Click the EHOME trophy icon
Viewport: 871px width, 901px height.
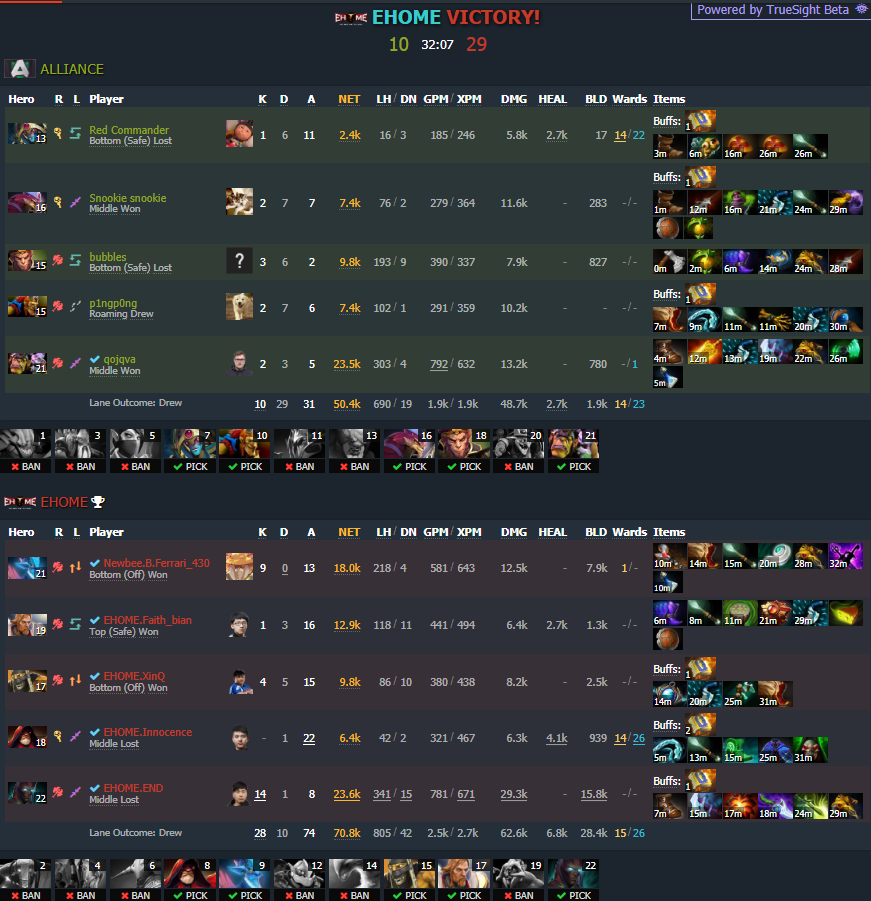tap(98, 502)
